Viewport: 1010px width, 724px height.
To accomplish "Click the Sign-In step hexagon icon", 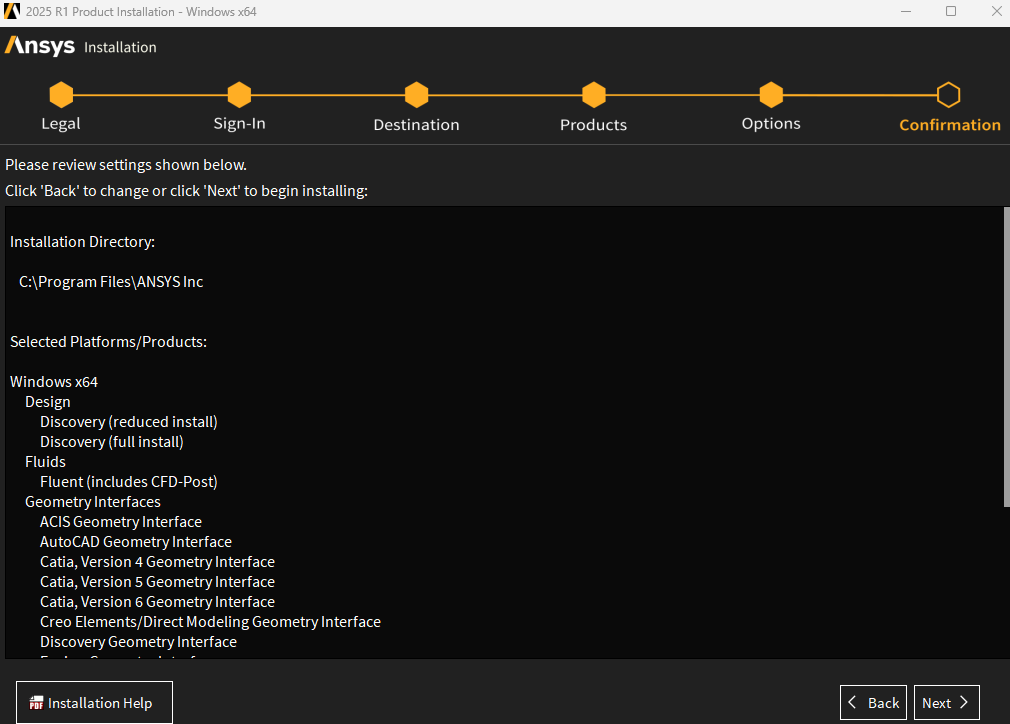I will [x=239, y=95].
